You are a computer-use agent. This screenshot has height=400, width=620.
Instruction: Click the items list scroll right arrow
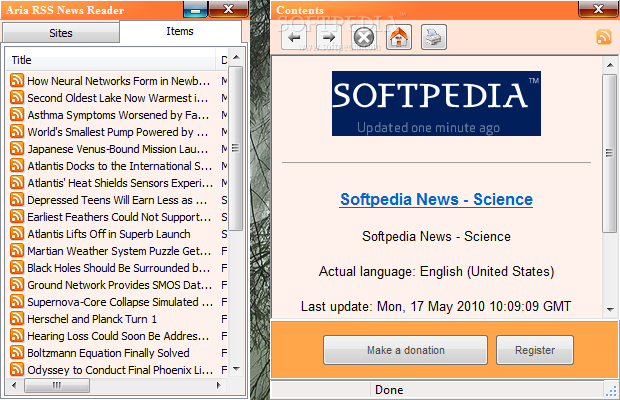coord(219,385)
